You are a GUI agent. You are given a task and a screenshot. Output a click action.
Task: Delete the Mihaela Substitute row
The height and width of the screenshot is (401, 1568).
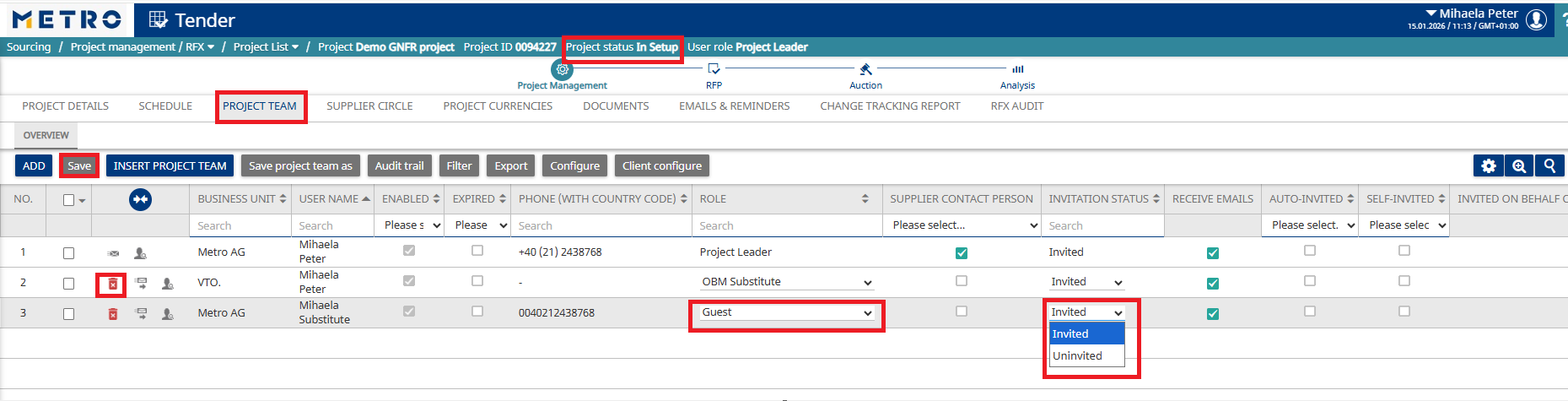112,314
